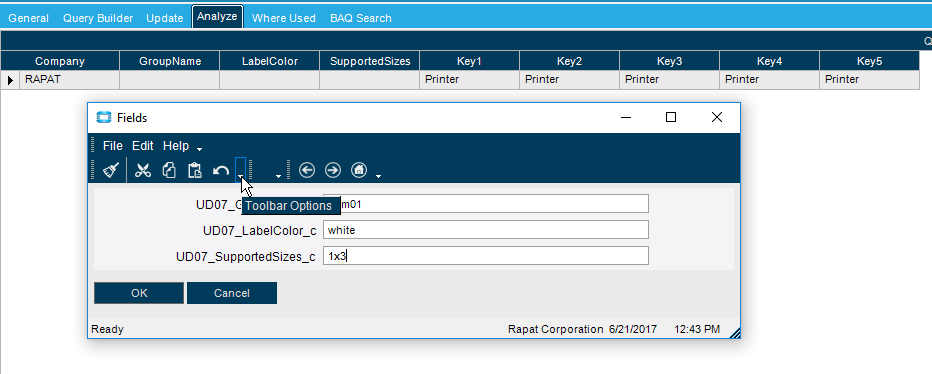Screen dimensions: 932x374
Task: Open the File menu
Action: click(112, 146)
